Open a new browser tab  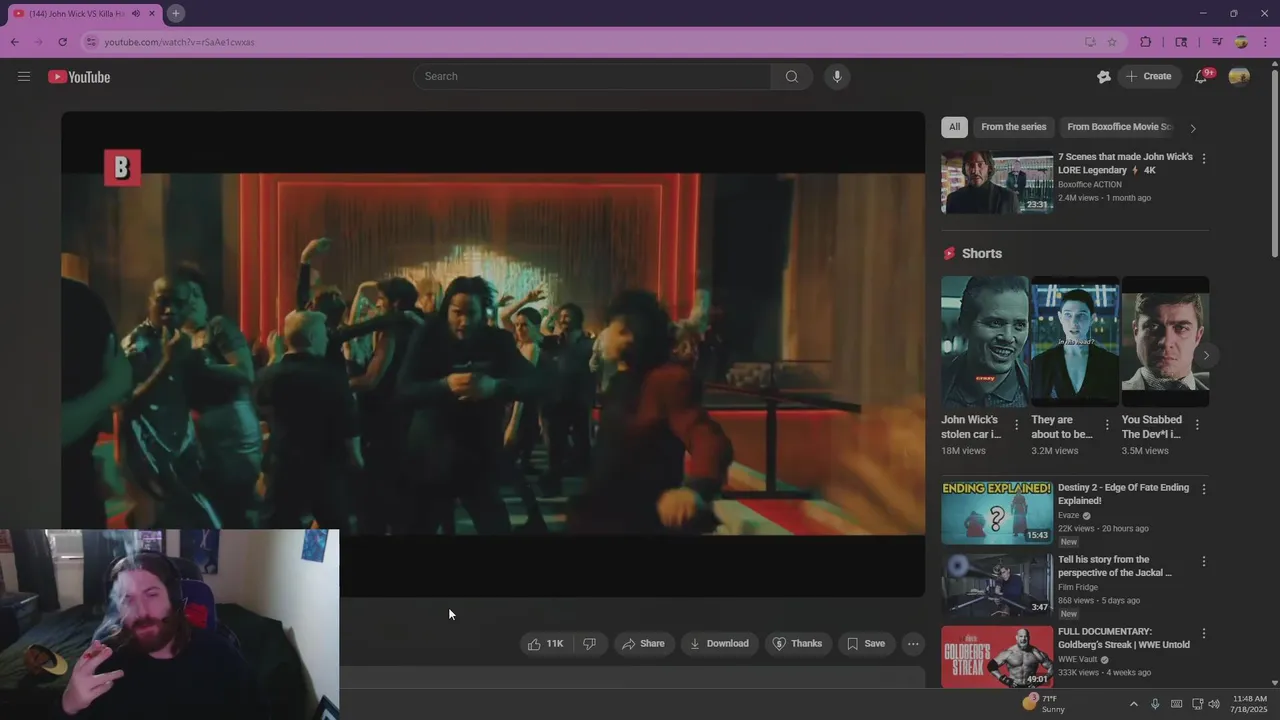175,13
